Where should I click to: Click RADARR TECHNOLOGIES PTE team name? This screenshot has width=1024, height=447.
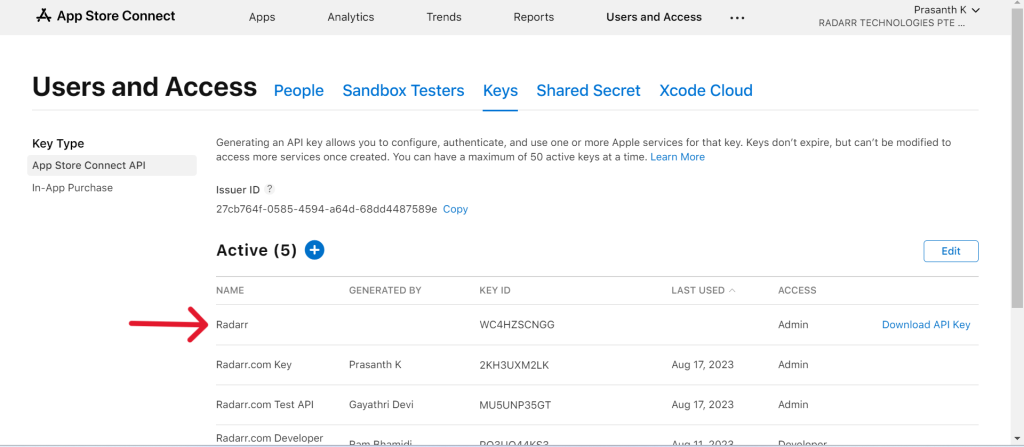892,23
